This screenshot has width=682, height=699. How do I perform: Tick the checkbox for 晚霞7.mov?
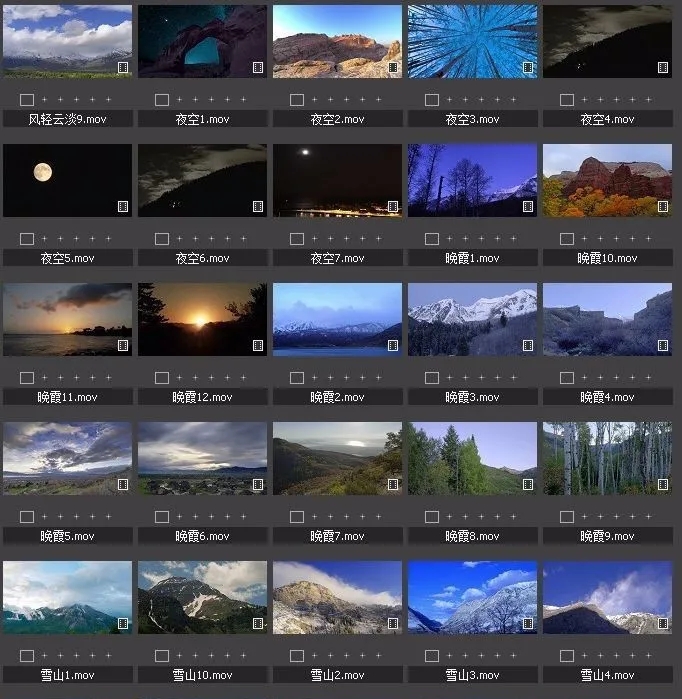297,517
